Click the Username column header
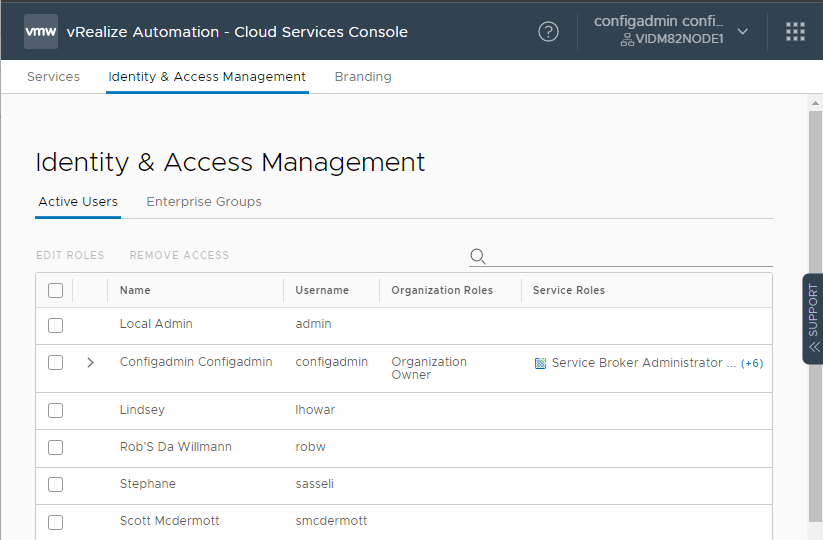Image resolution: width=823 pixels, height=540 pixels. [x=322, y=290]
